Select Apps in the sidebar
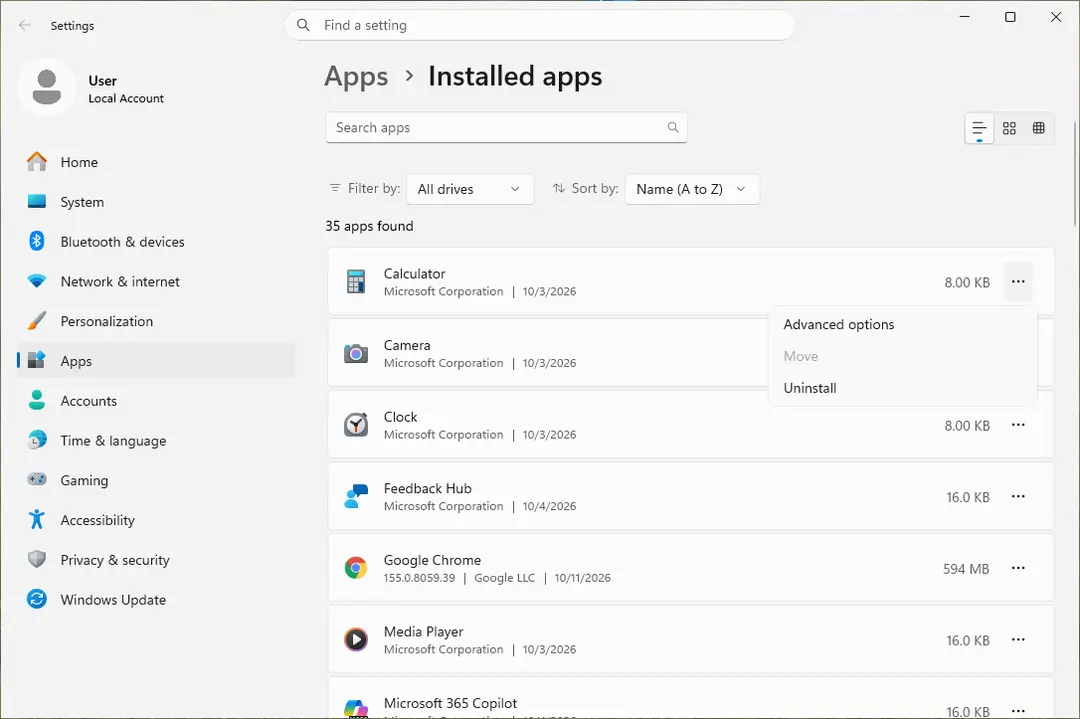The image size is (1080, 719). tap(156, 361)
